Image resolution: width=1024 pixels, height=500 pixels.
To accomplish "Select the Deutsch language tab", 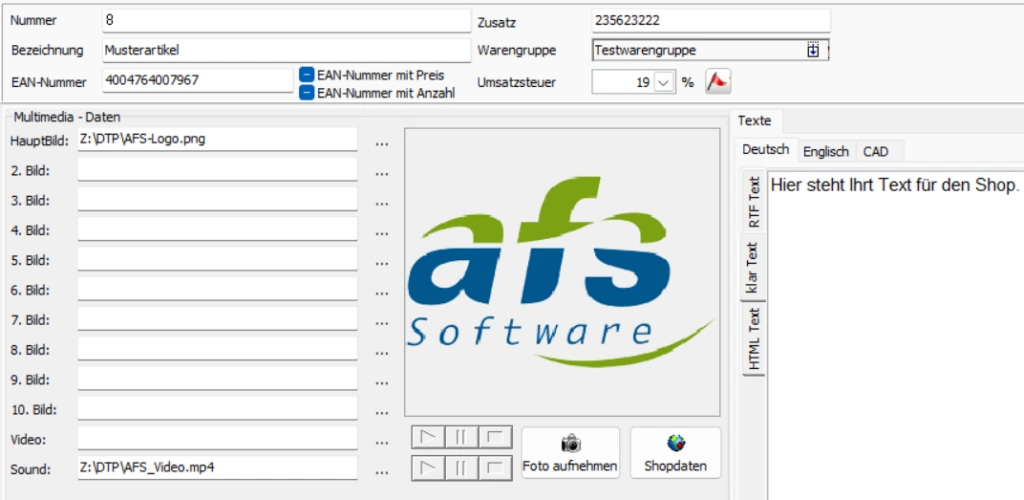I will tap(765, 150).
